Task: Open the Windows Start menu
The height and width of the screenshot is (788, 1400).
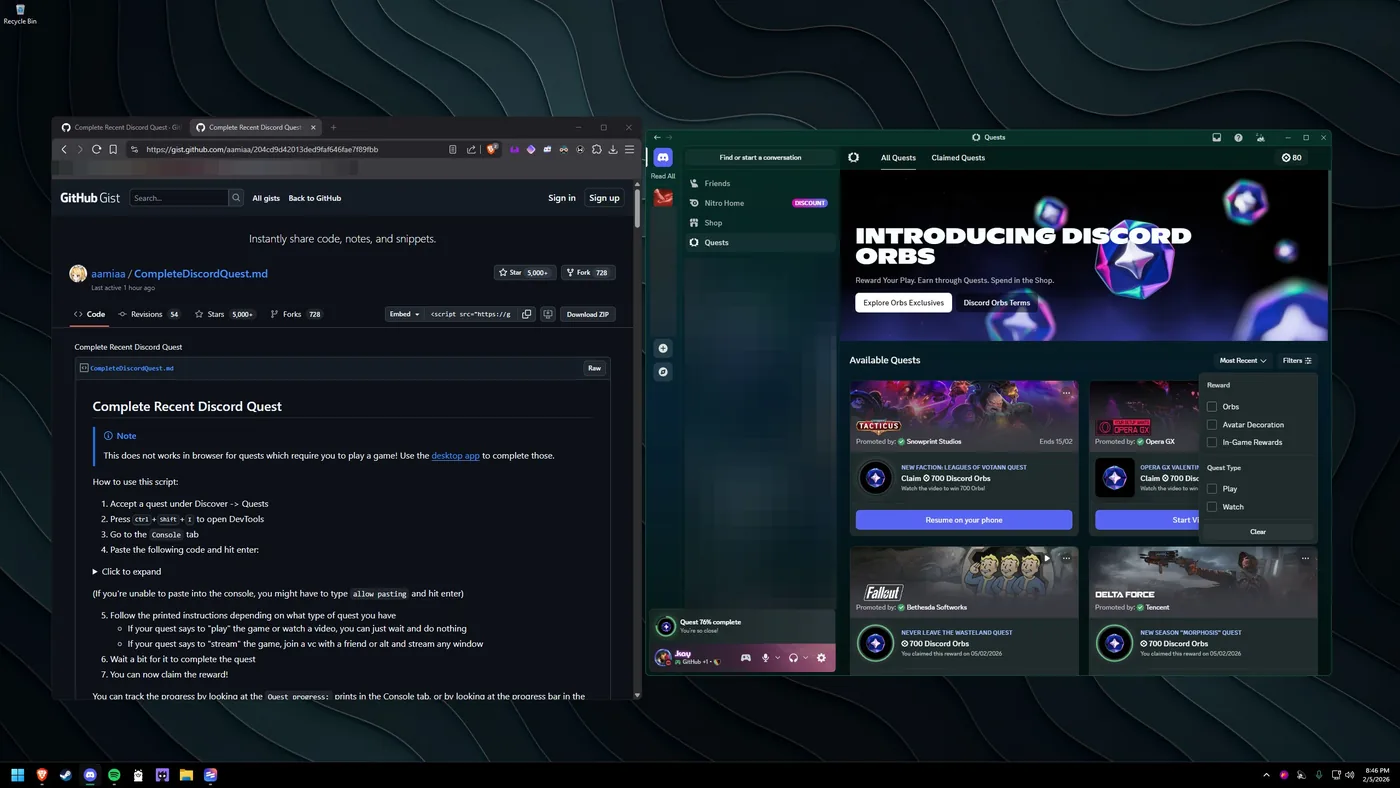Action: coord(17,775)
